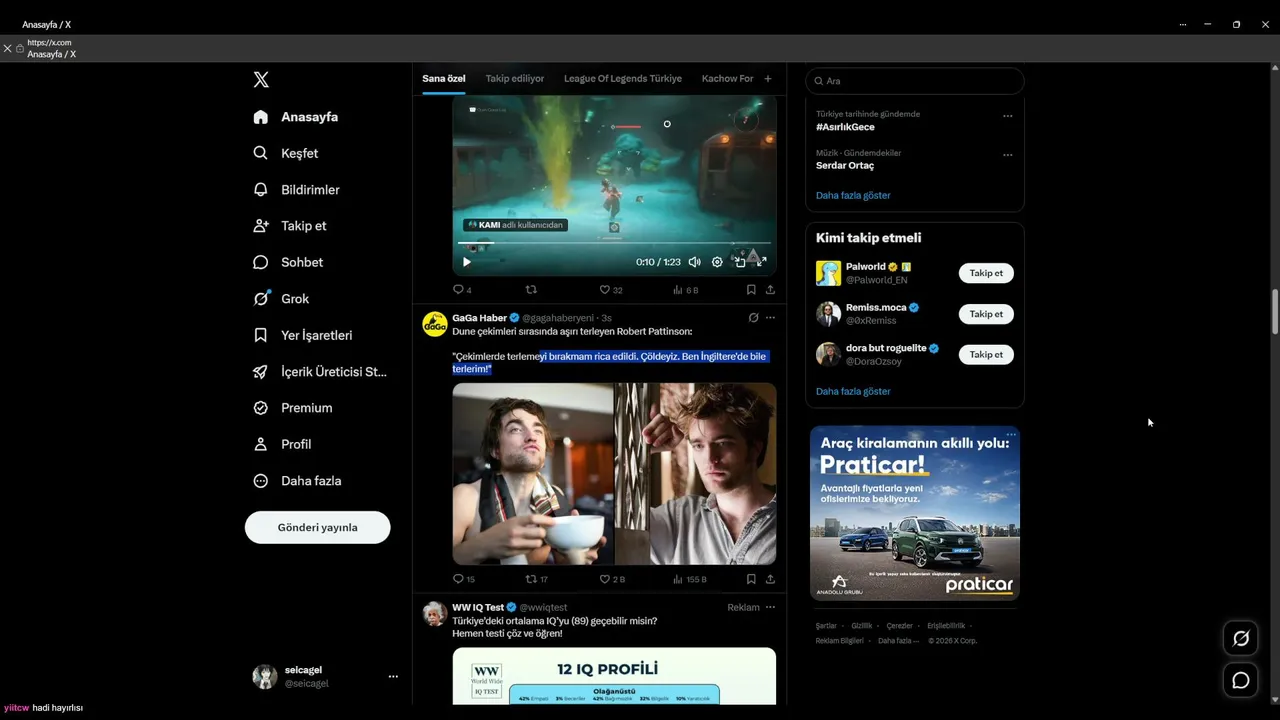The width and height of the screenshot is (1280, 720).
Task: Click the X logo in the sidebar
Action: 261,80
